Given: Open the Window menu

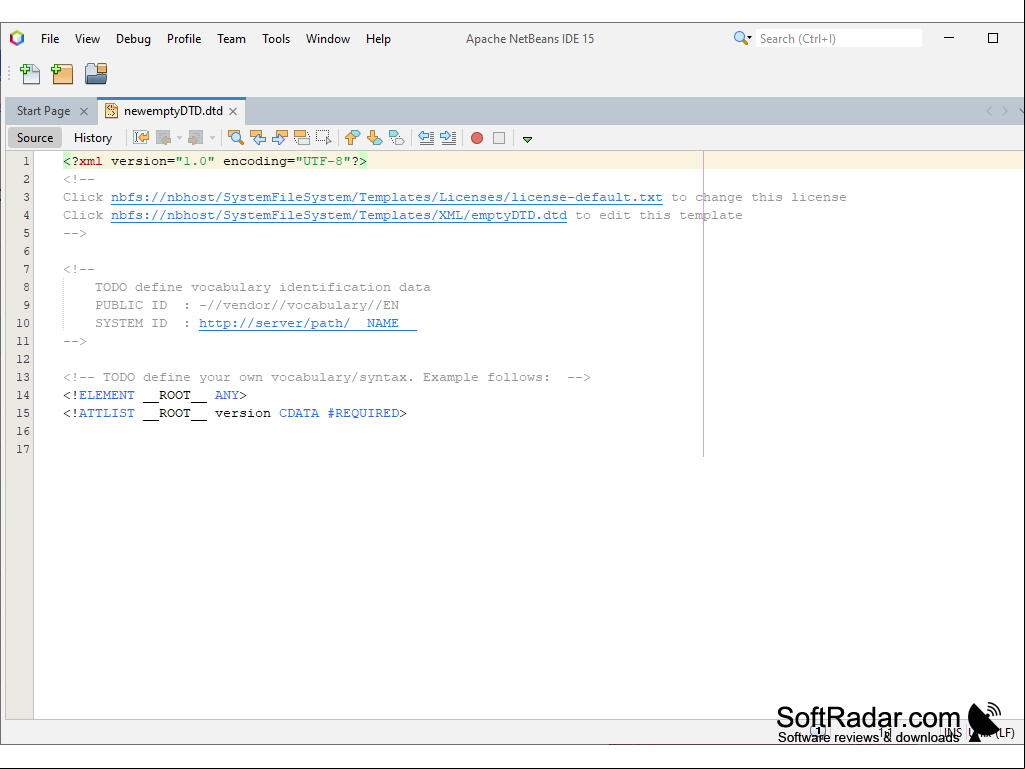Looking at the screenshot, I should pyautogui.click(x=328, y=39).
